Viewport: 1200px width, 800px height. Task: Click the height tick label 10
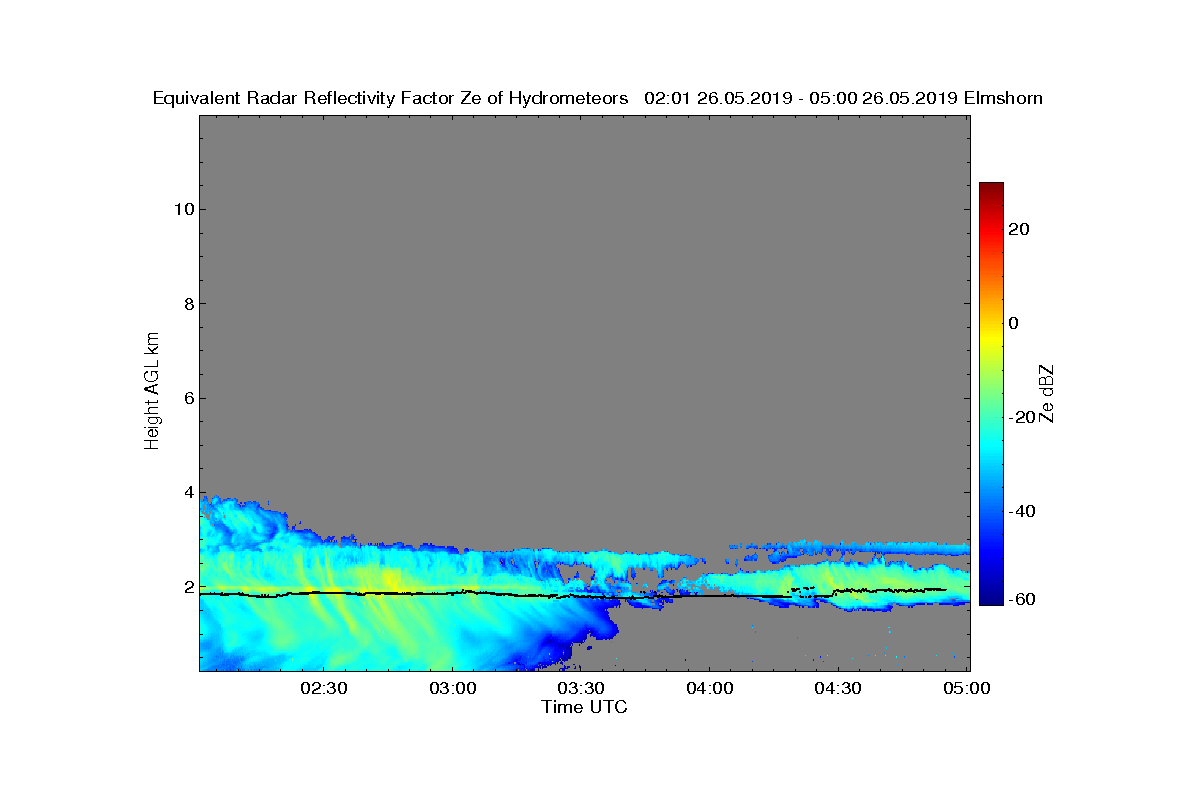(x=183, y=209)
